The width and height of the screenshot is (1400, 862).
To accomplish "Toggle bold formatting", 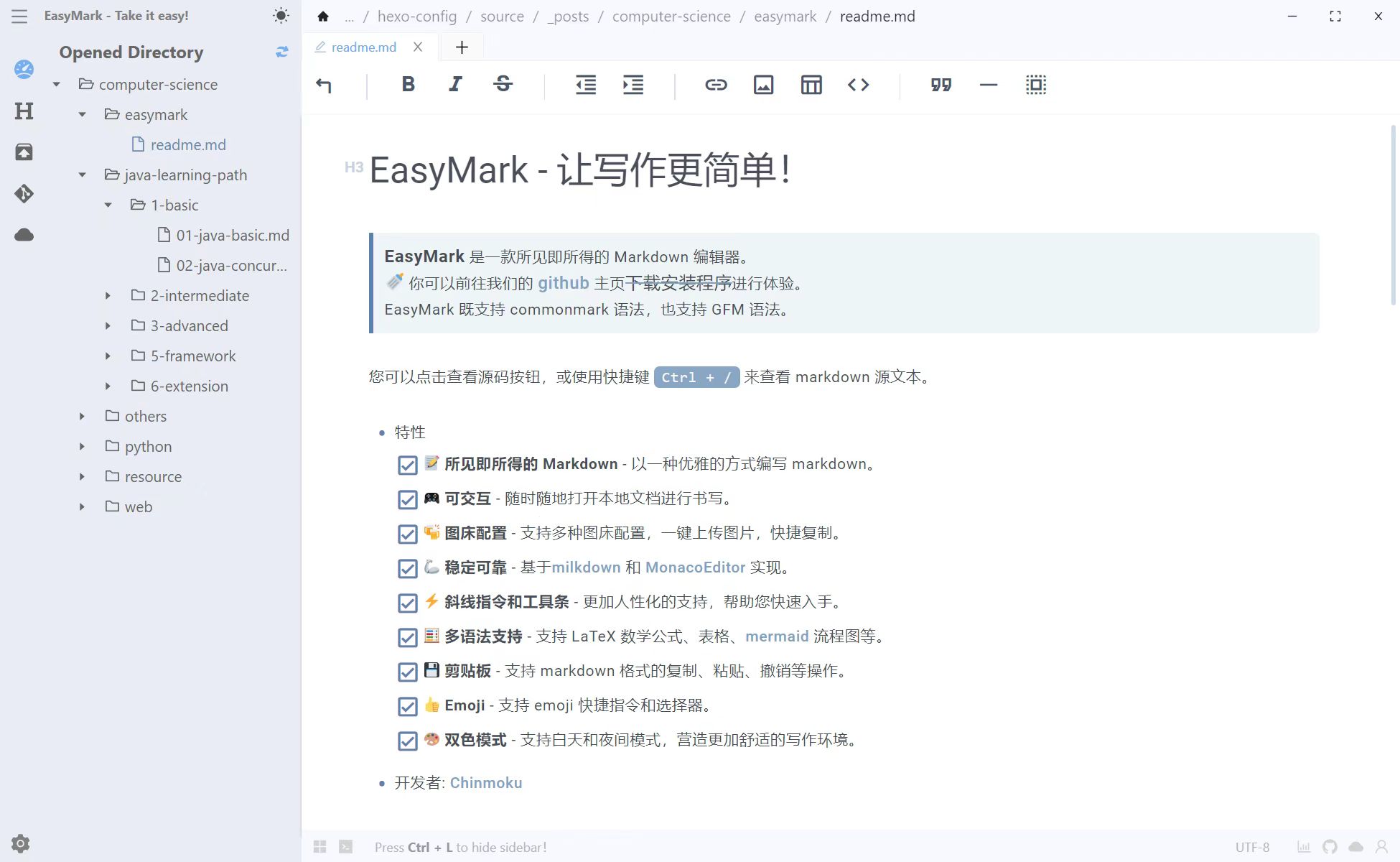I will point(408,84).
